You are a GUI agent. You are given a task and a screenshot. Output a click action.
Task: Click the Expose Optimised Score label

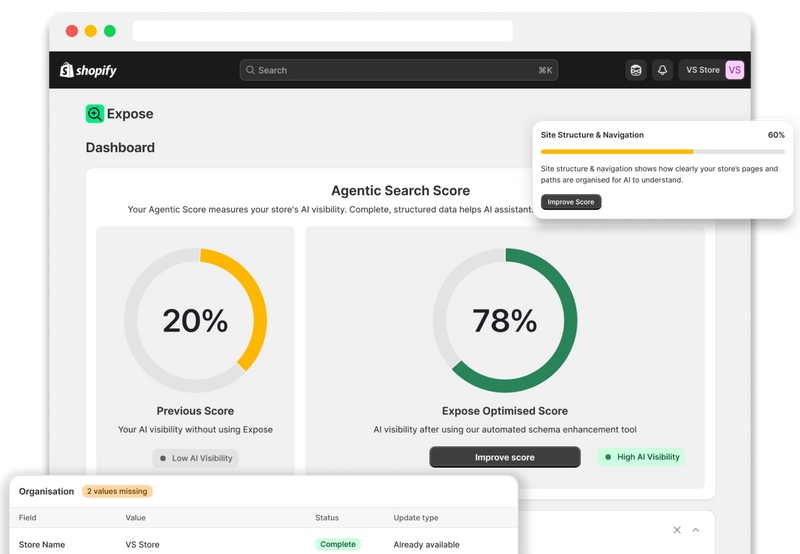tap(505, 411)
